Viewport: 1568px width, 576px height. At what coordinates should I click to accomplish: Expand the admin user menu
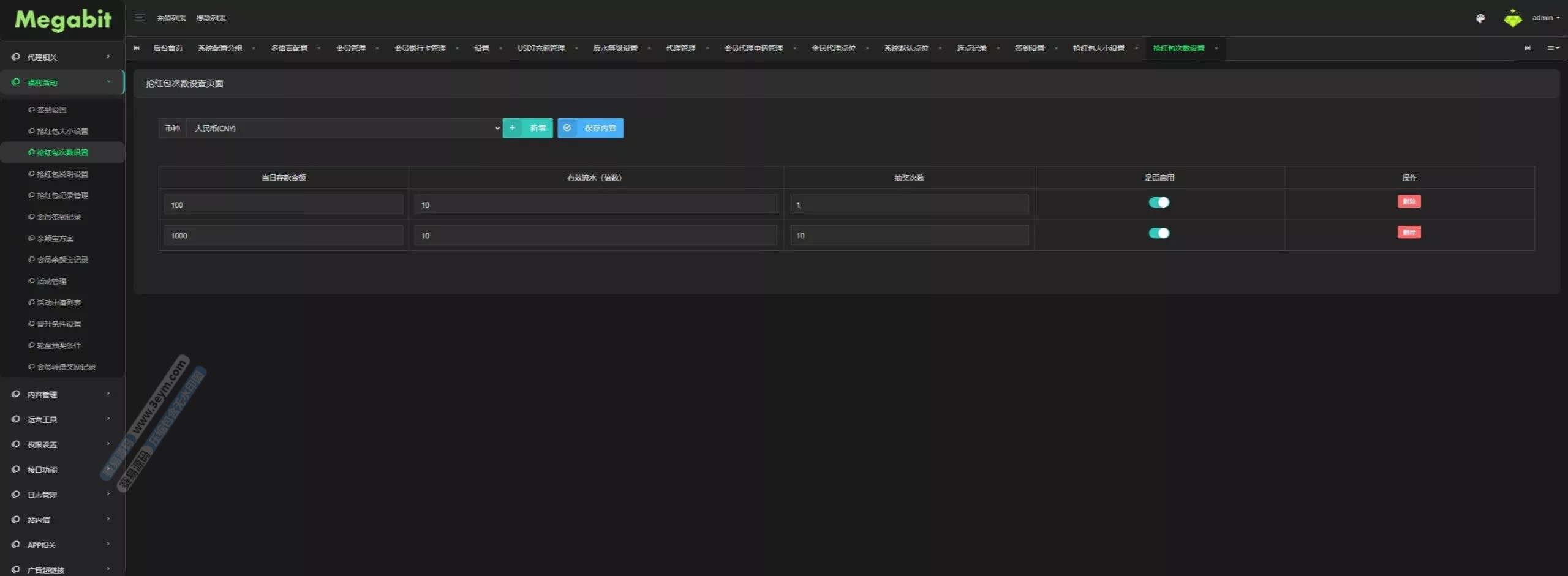[1545, 18]
